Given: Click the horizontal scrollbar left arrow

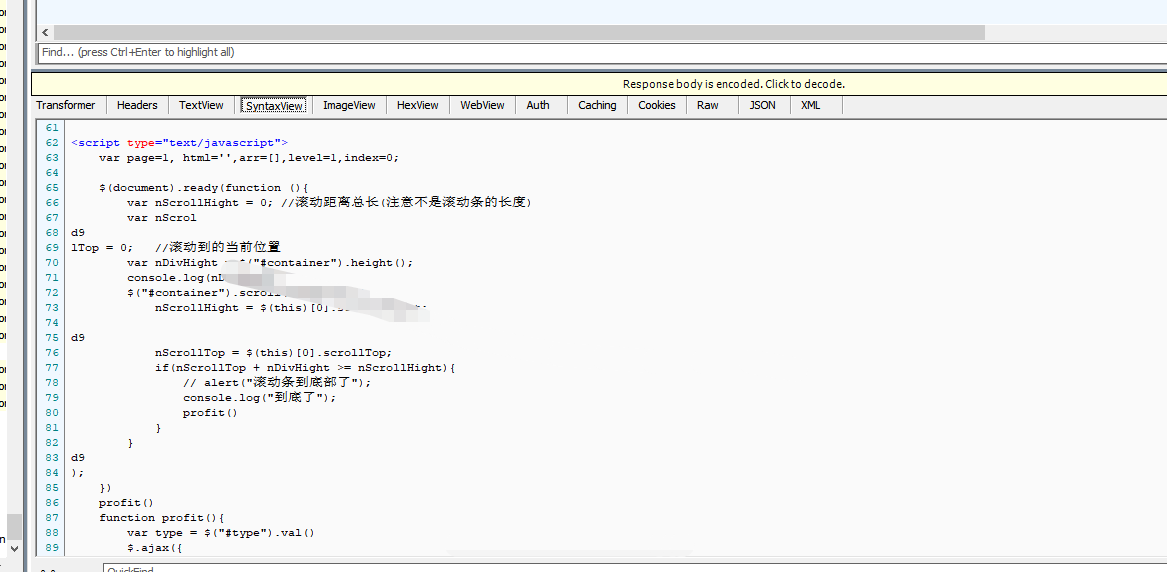Looking at the screenshot, I should point(45,33).
